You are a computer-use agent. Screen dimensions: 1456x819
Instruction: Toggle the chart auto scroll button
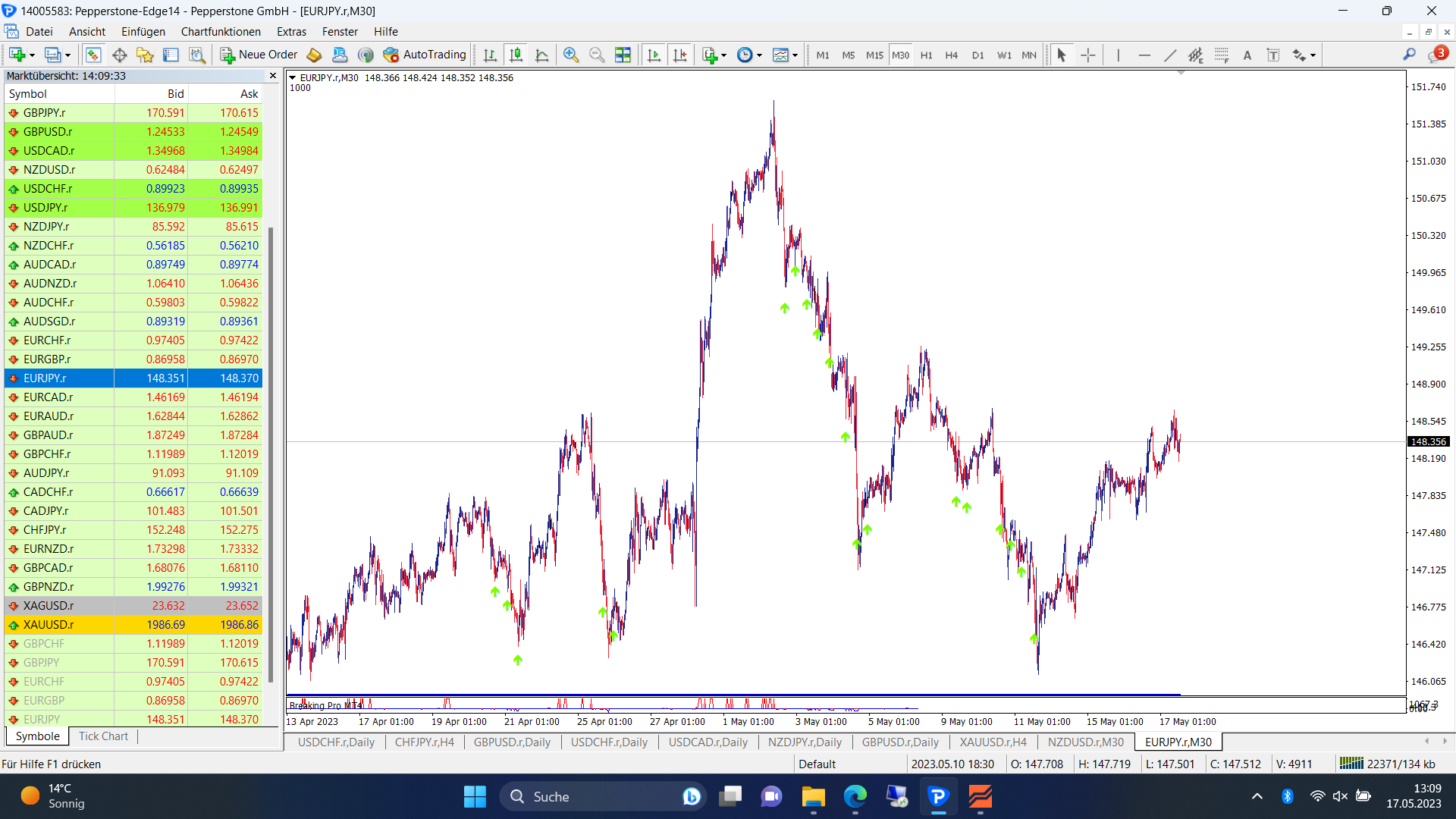pos(654,55)
